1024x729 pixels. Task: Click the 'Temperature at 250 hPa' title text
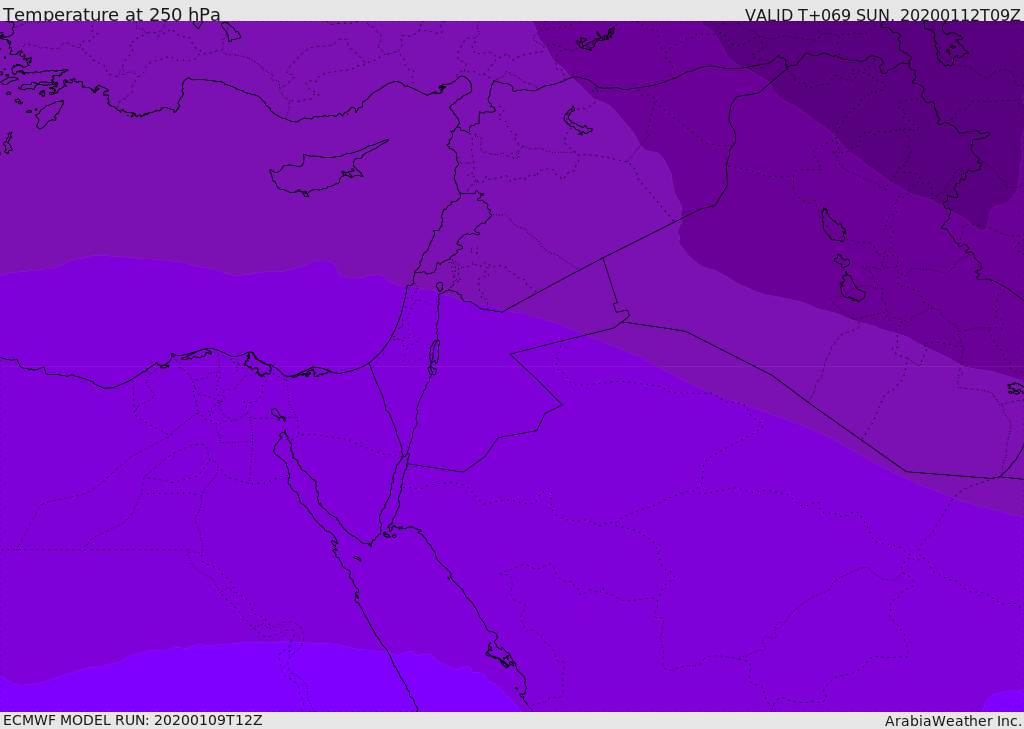tap(112, 14)
